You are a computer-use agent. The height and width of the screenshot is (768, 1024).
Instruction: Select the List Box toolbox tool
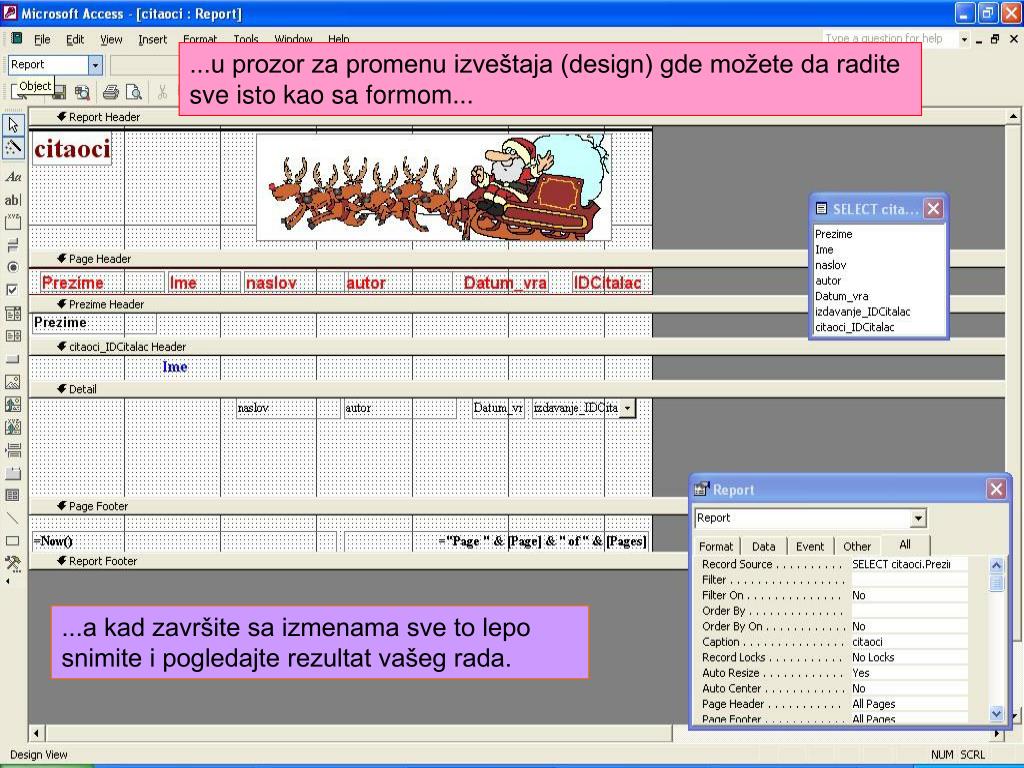(x=13, y=336)
